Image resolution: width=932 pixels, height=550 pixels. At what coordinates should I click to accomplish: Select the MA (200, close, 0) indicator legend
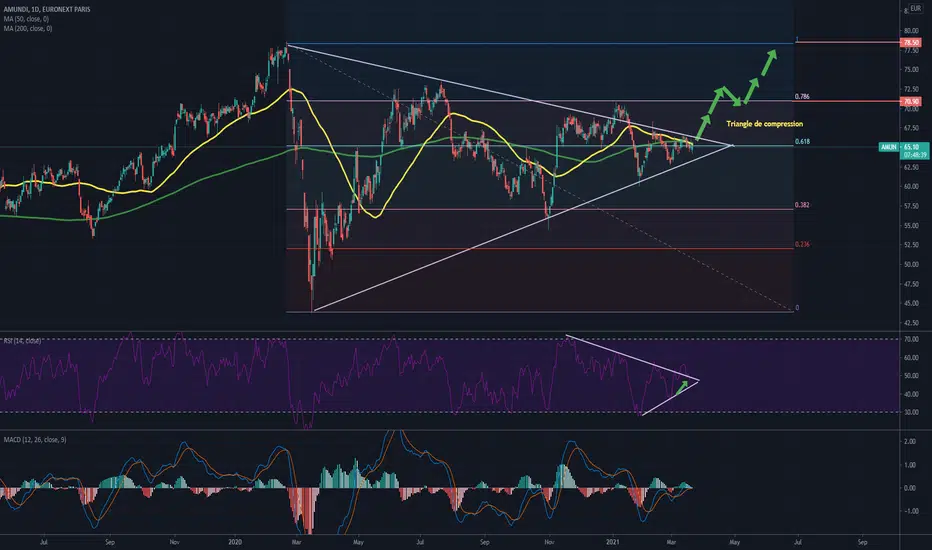point(28,29)
